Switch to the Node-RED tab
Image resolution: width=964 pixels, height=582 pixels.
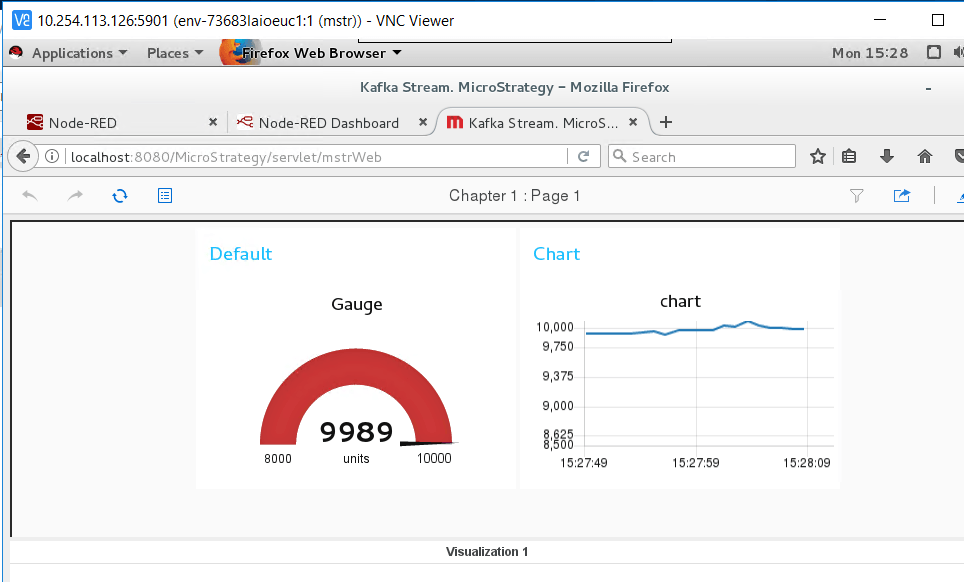[110, 123]
